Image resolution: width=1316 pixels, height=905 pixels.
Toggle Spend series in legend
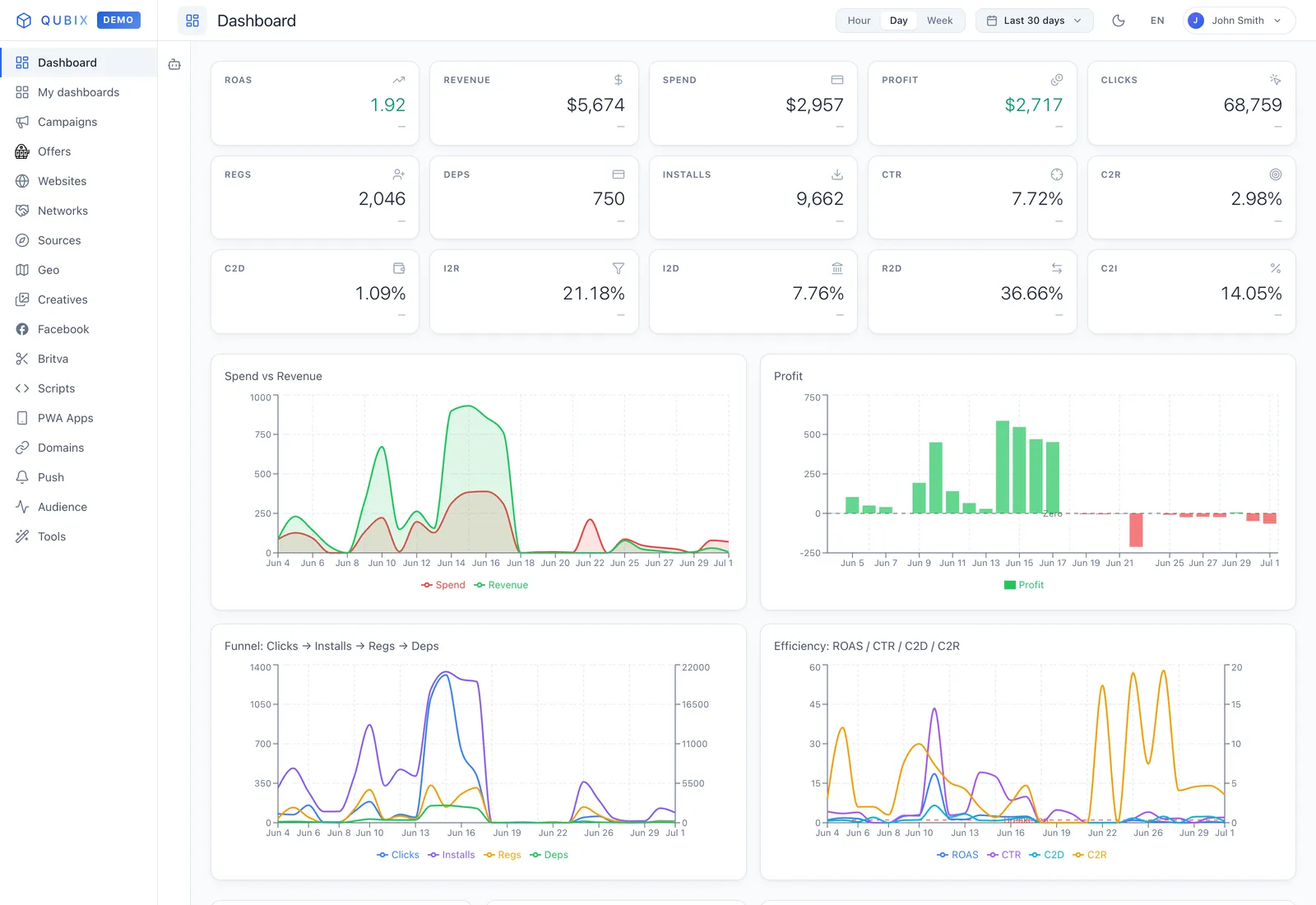pos(443,585)
